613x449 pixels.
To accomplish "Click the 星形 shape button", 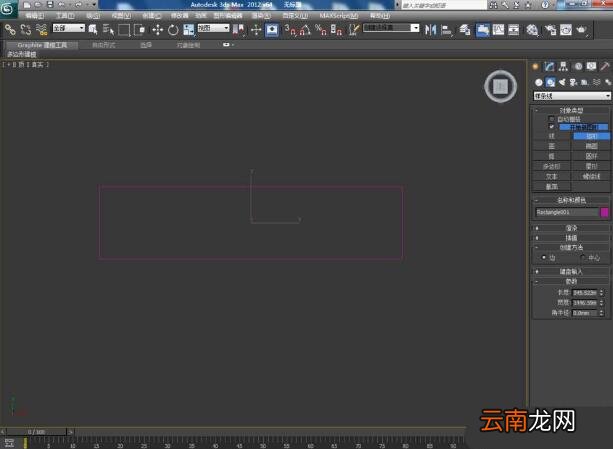I will click(591, 166).
